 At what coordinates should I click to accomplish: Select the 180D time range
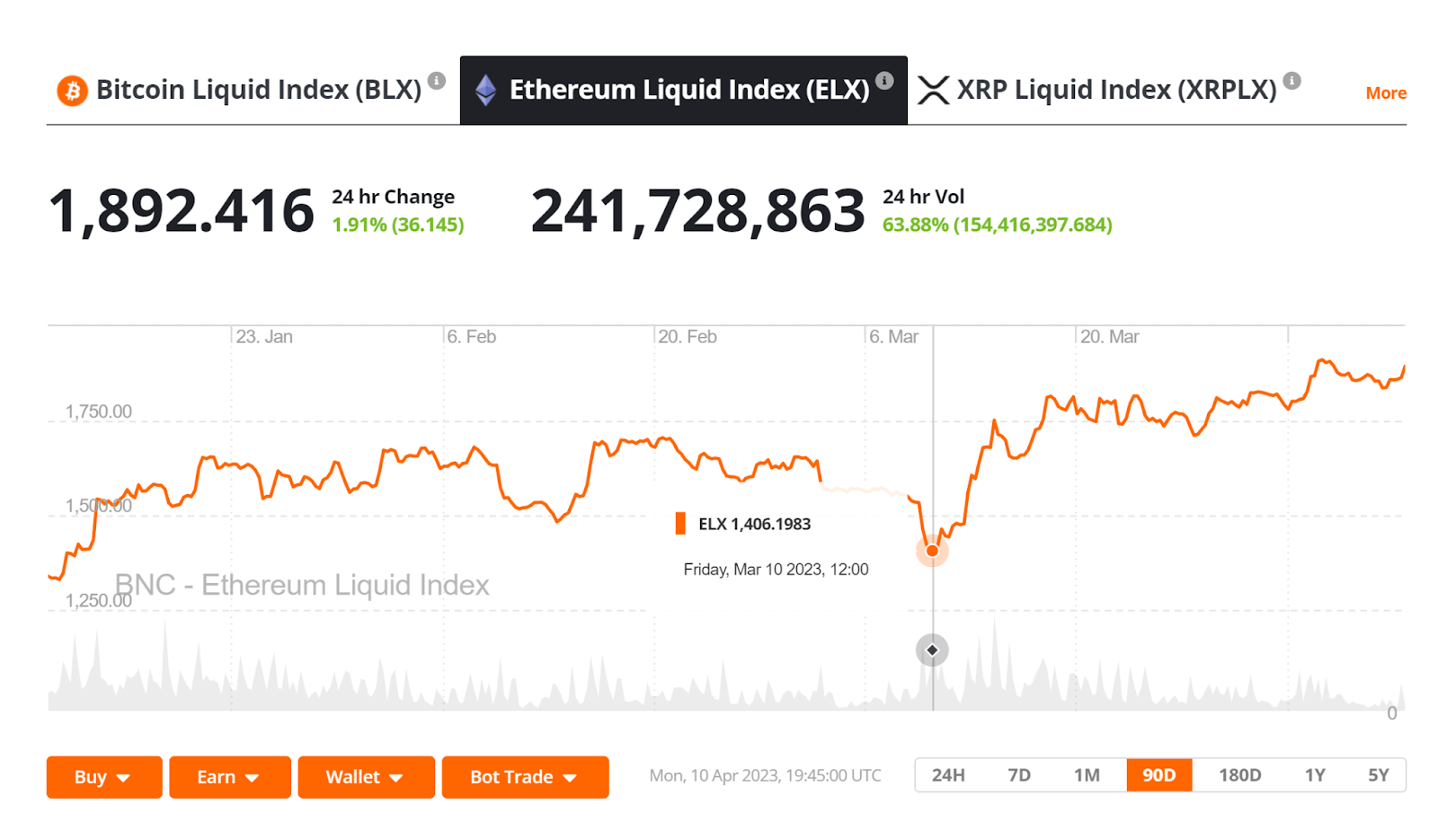tap(1239, 775)
